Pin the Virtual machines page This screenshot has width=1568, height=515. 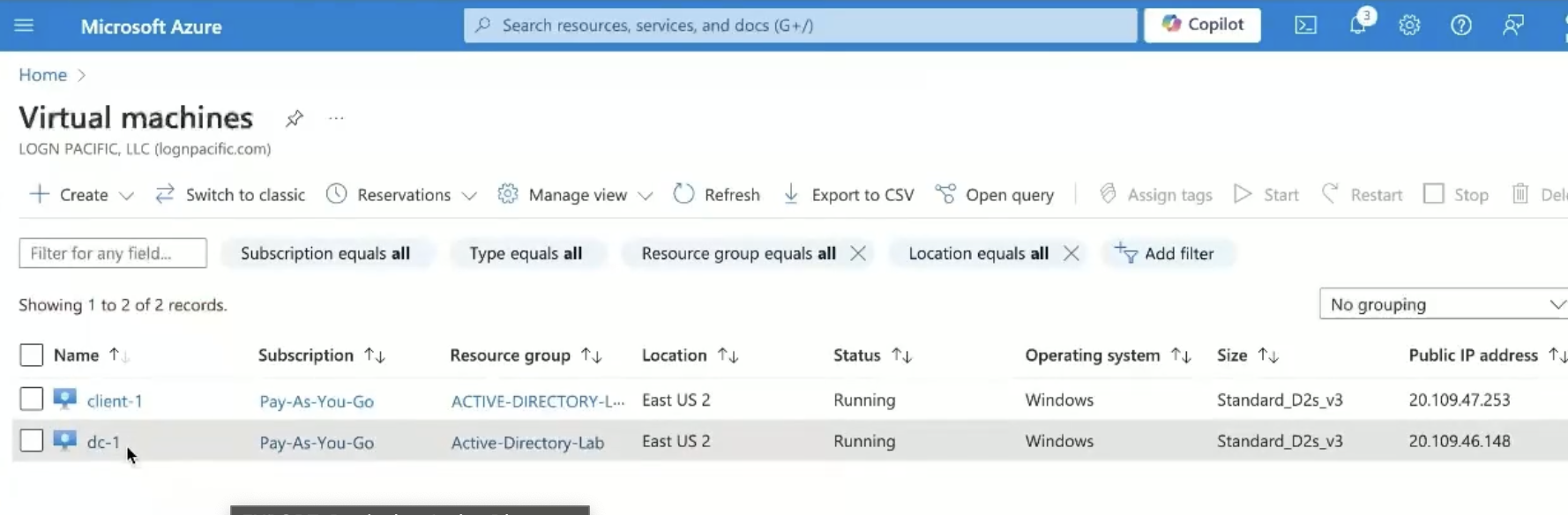[x=295, y=118]
